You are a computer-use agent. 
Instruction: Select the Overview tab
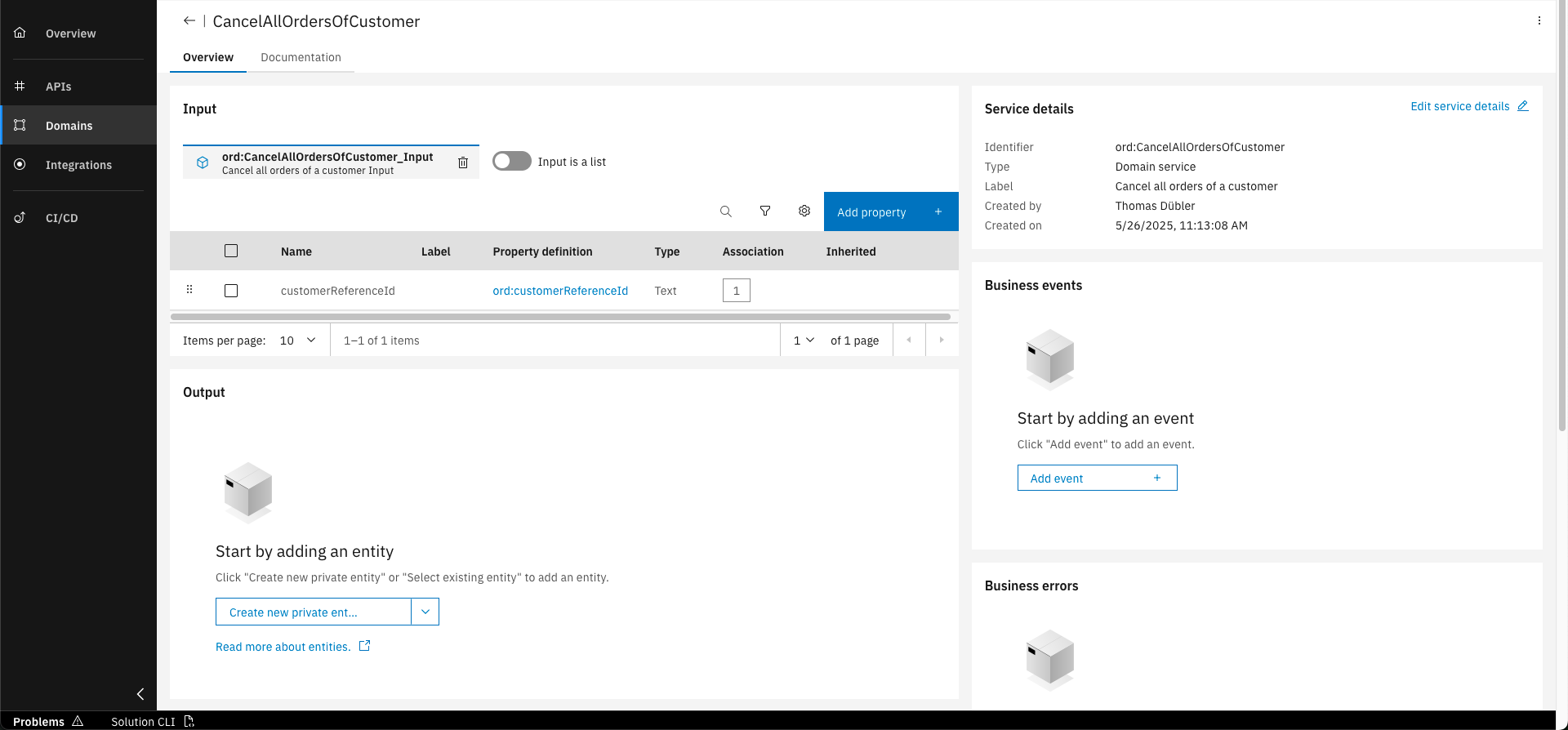tap(208, 57)
